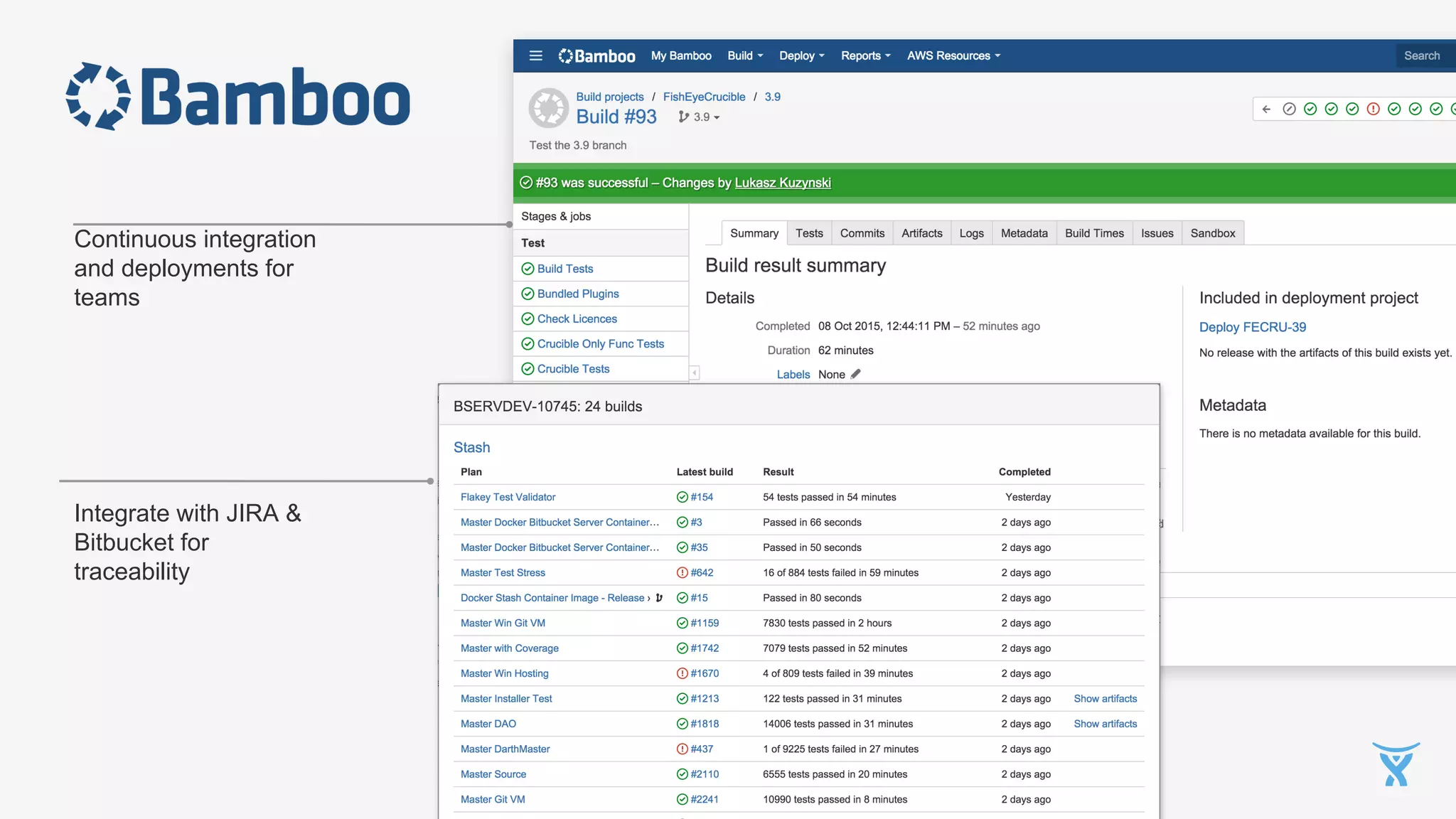Switch to the Commits tab
This screenshot has height=819, width=1456.
[x=862, y=233]
